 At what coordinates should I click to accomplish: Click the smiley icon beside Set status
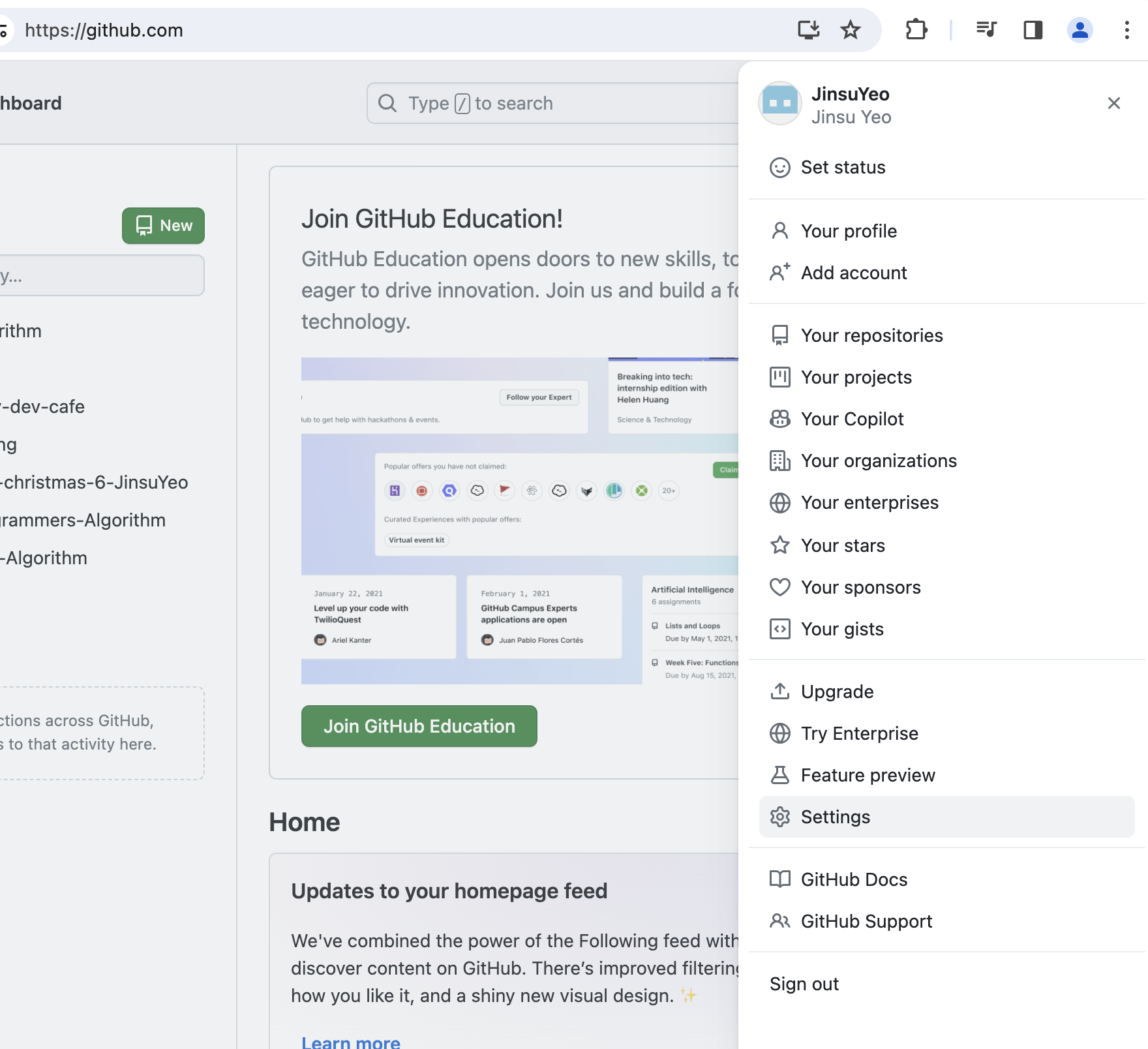coord(780,168)
